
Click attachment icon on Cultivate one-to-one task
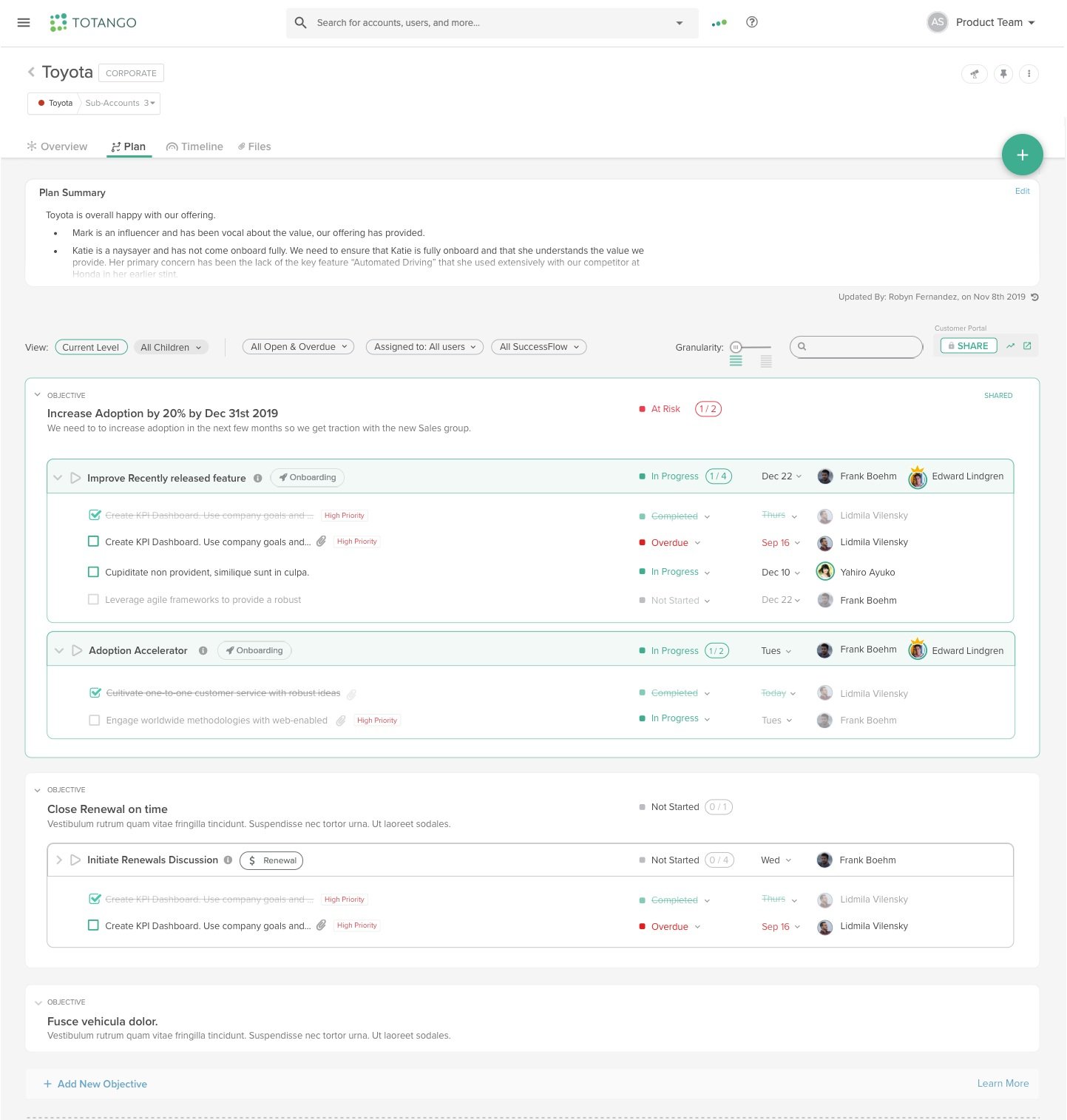[x=351, y=694]
